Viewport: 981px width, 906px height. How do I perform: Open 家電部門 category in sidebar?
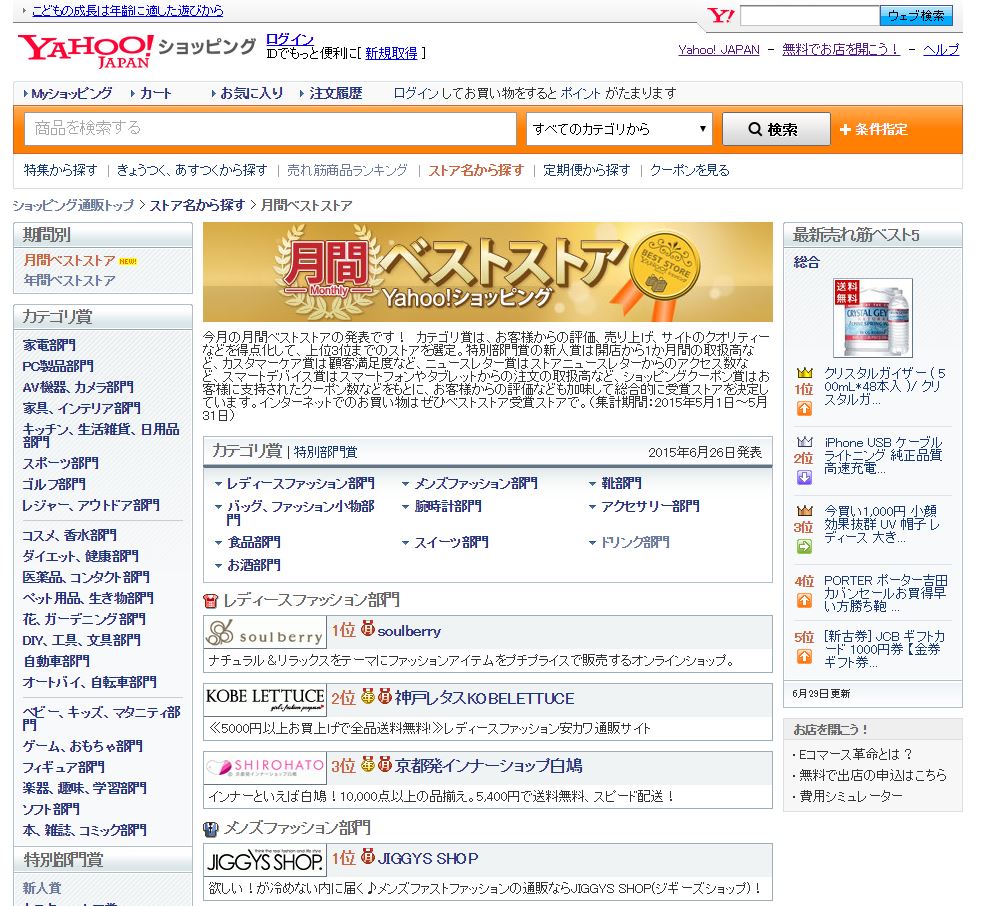tap(49, 345)
